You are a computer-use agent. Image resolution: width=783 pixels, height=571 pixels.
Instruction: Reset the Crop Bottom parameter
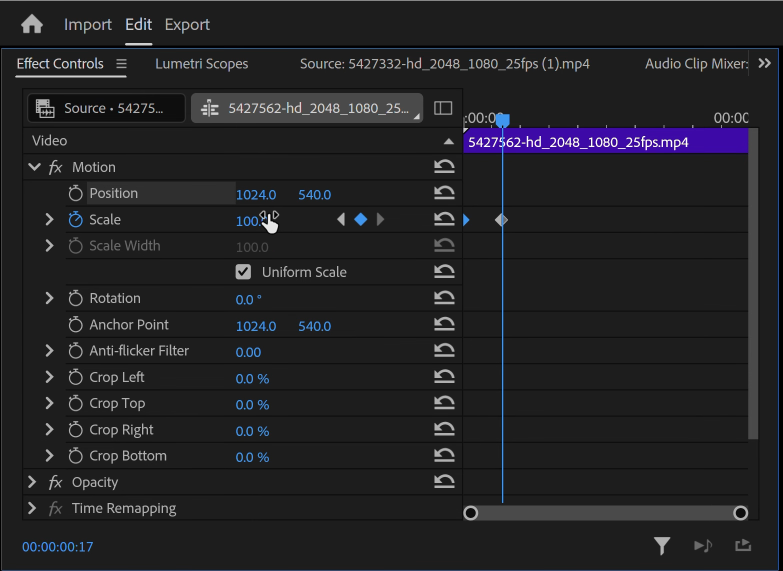click(444, 455)
